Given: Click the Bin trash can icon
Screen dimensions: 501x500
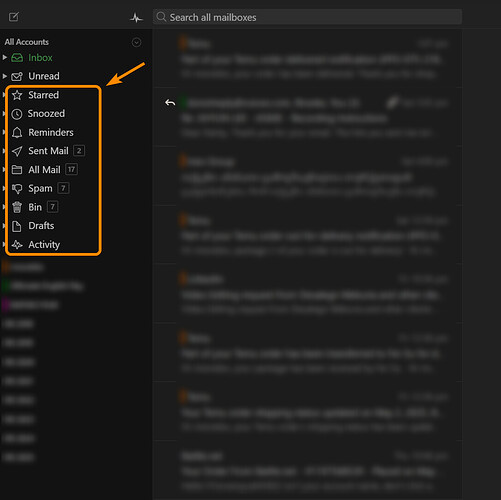Looking at the screenshot, I should (x=17, y=207).
